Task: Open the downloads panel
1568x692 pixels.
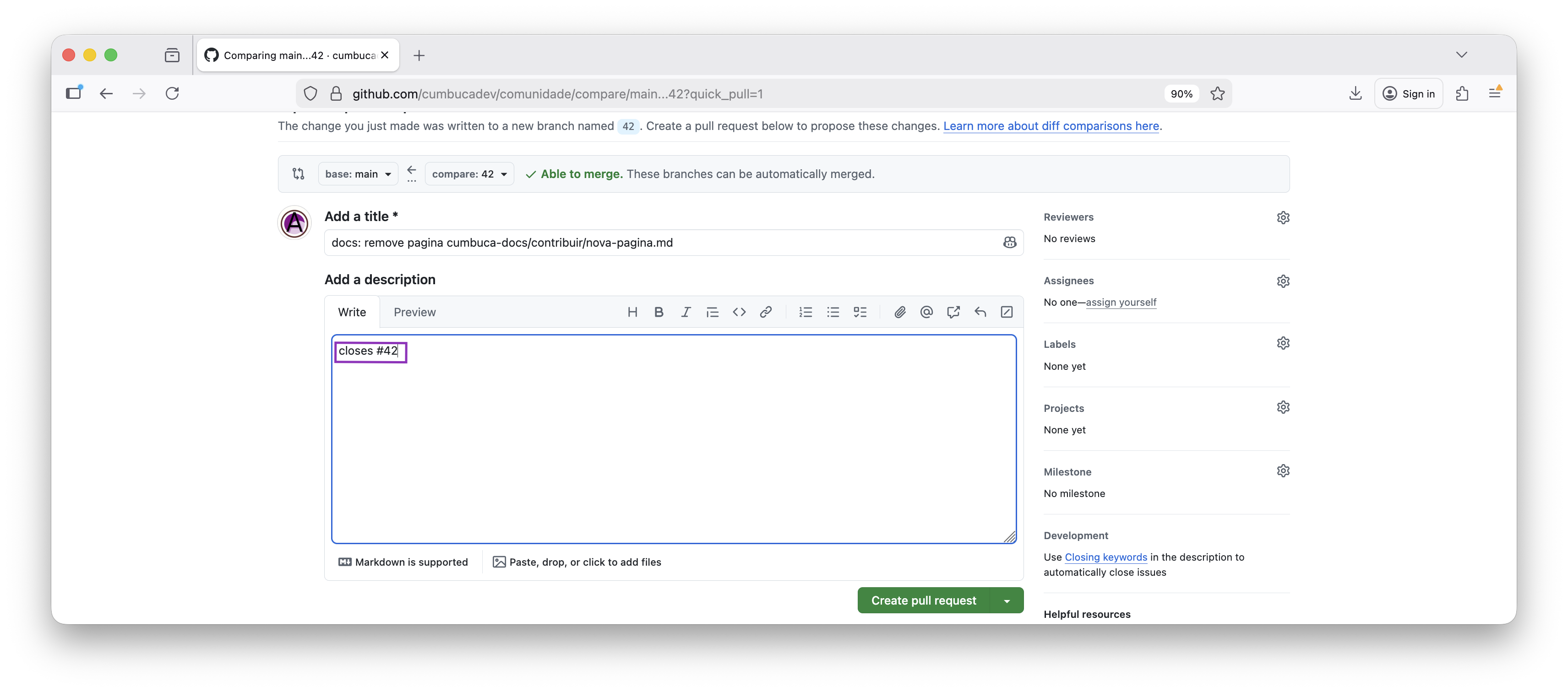Action: (x=1355, y=94)
